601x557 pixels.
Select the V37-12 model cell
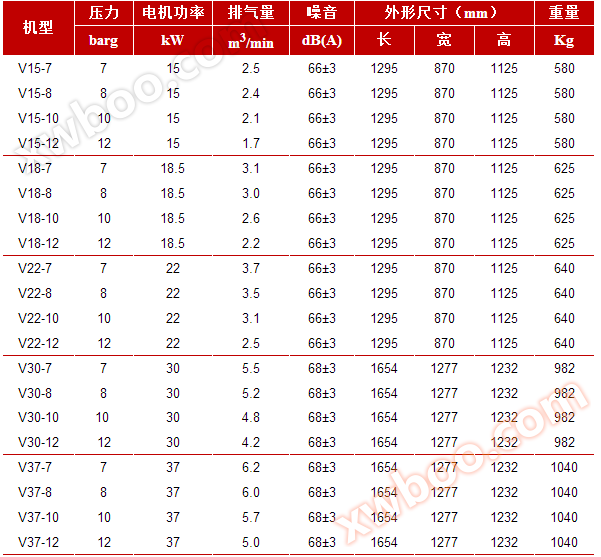point(39,542)
